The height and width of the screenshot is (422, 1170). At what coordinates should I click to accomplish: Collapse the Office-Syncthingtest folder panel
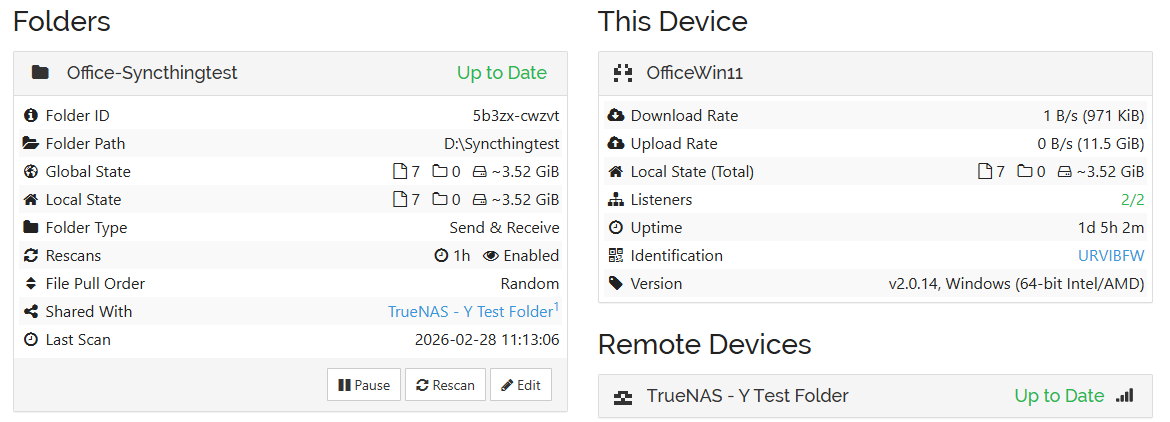point(290,73)
